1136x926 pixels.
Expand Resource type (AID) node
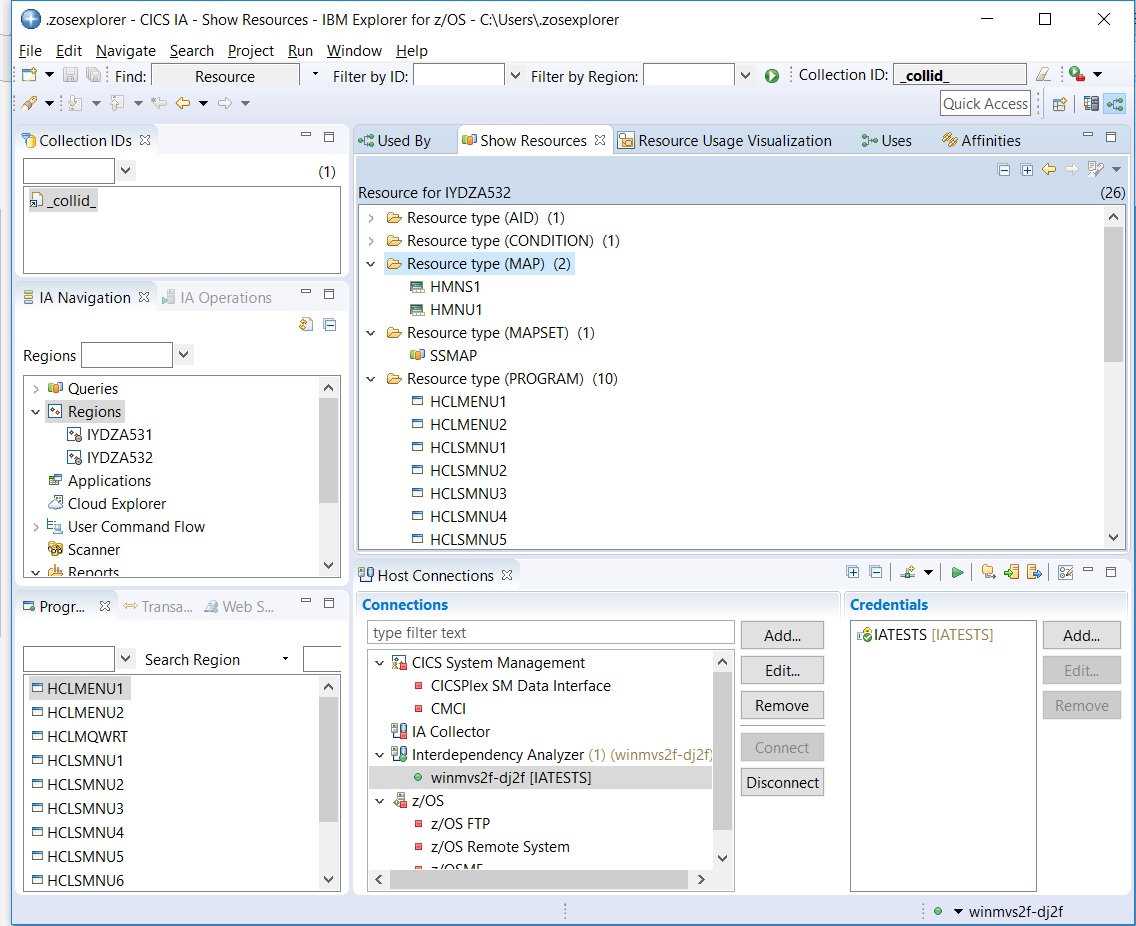(371, 217)
